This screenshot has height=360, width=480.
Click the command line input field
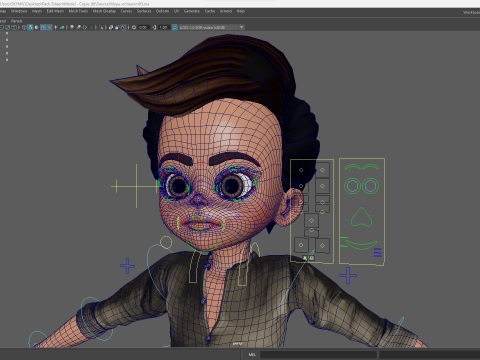(318, 355)
